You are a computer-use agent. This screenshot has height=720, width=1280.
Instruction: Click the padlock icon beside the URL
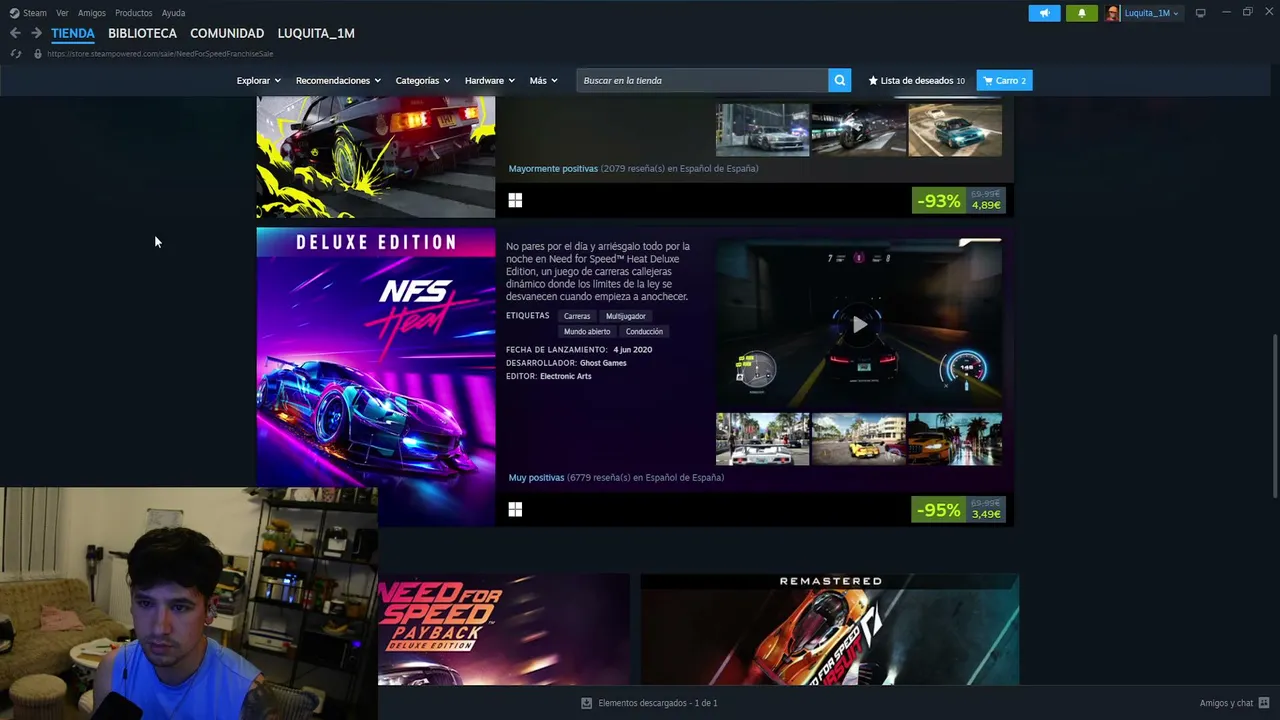(37, 53)
